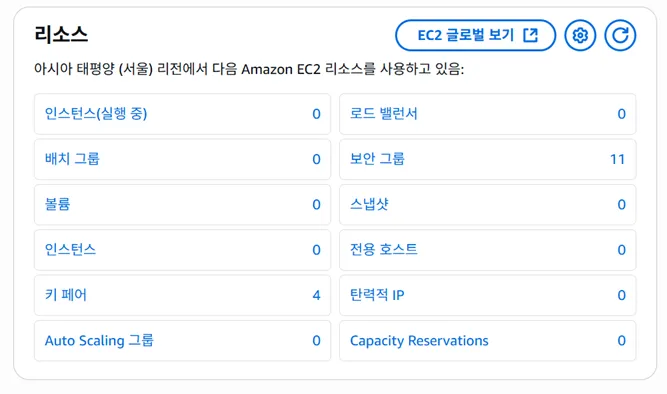Screen dimensions: 667x394
Task: Open Auto Scaling 그룹 link
Action: pyautogui.click(x=99, y=340)
